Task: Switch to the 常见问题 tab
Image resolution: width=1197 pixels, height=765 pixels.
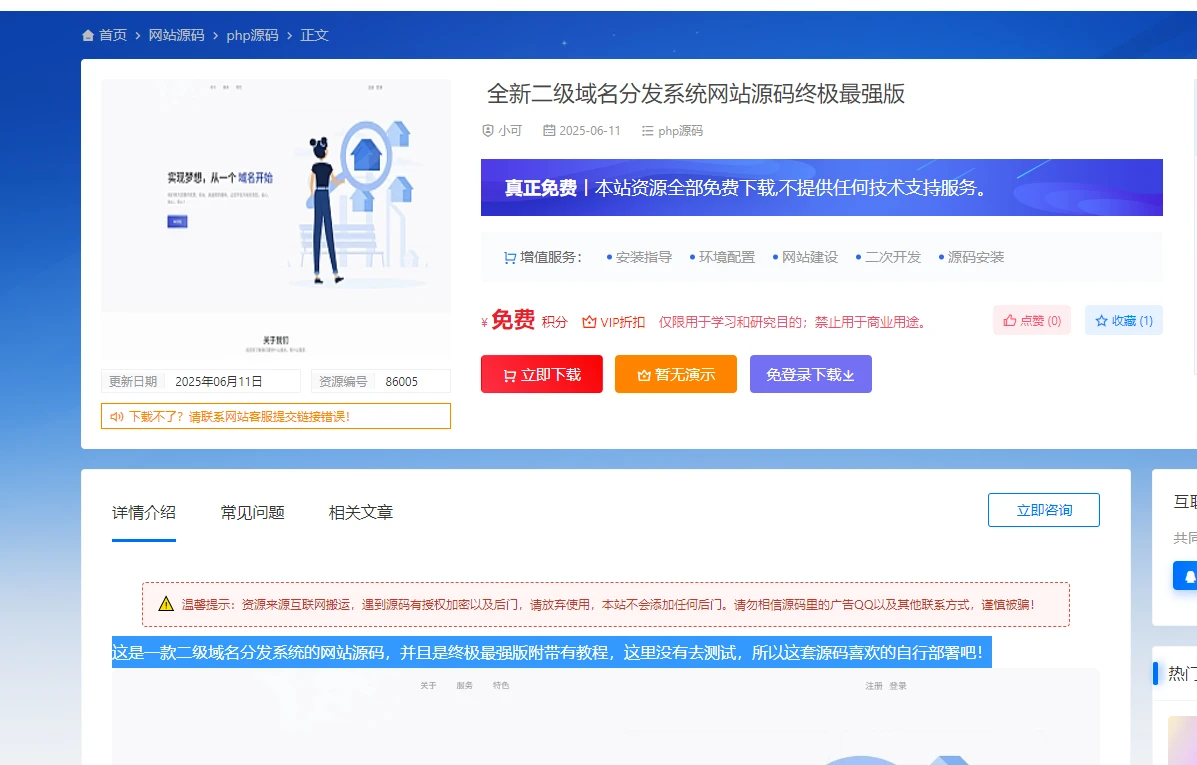Action: pos(252,513)
